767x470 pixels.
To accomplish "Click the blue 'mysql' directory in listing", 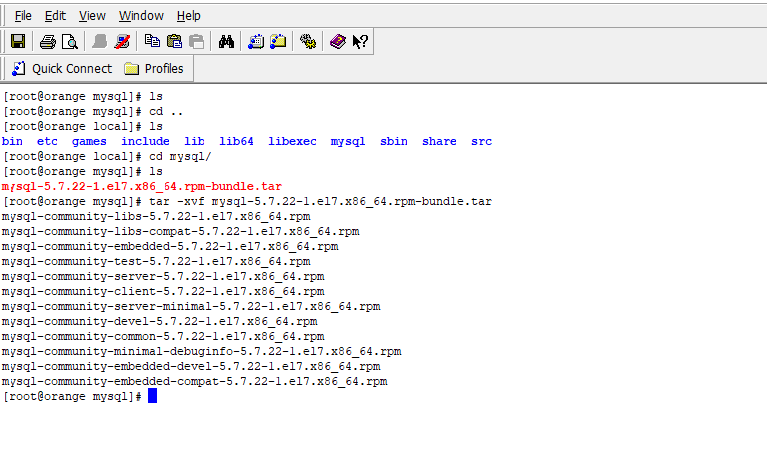I will [348, 141].
